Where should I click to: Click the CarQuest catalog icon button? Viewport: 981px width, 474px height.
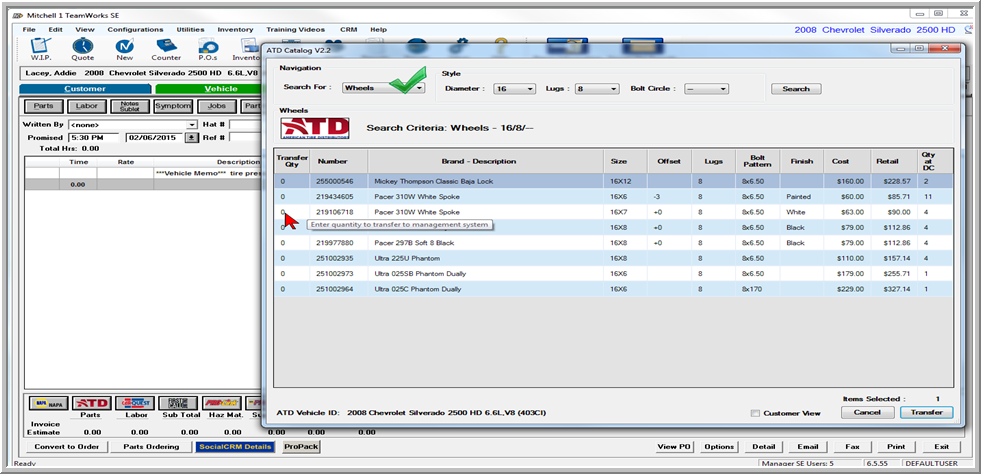click(135, 403)
